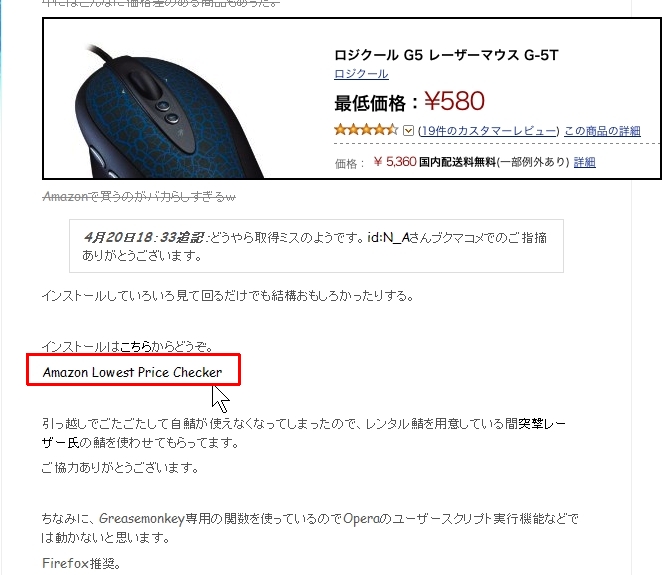Screen dimensions: 668x575
Task: Click the product title ロジクール G5 レーザーマウス
Action: click(446, 55)
